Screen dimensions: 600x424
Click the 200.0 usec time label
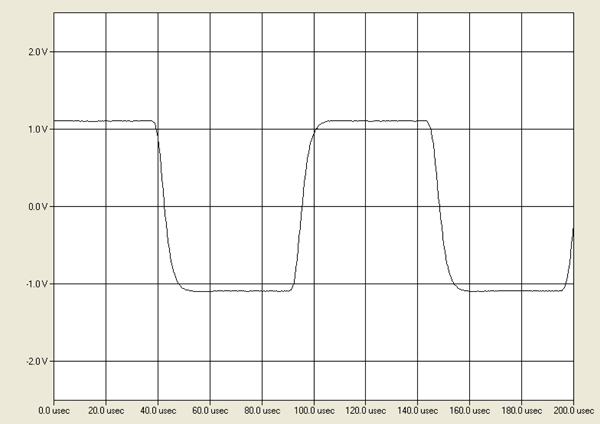(574, 411)
